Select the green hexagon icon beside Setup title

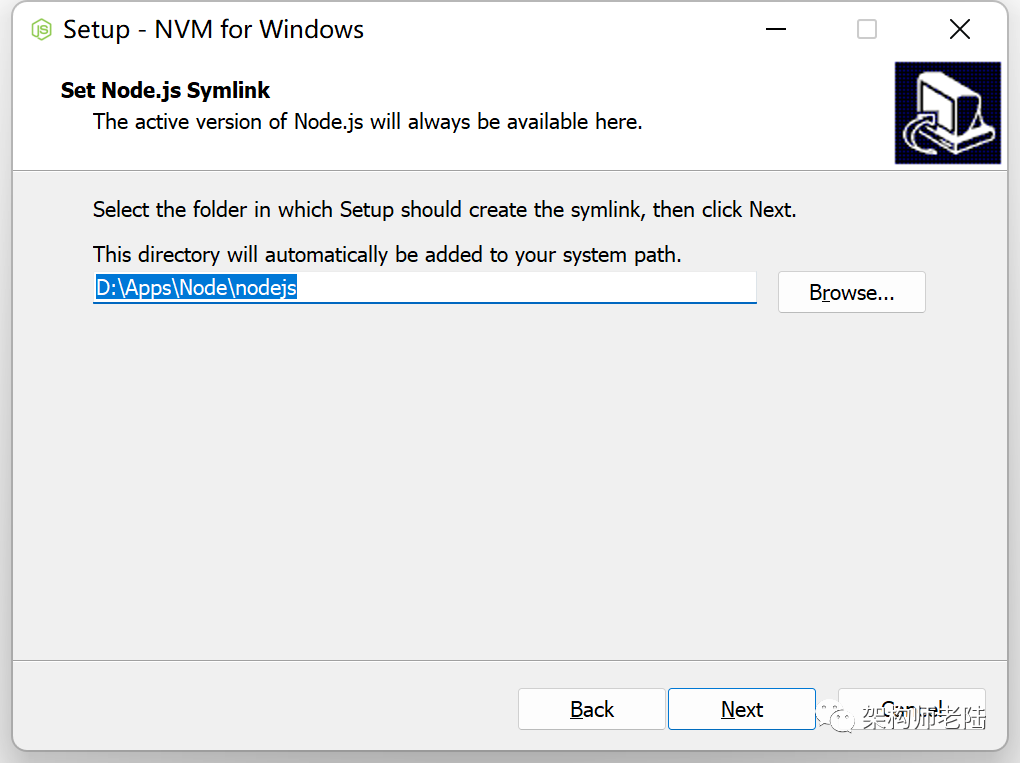[40, 29]
